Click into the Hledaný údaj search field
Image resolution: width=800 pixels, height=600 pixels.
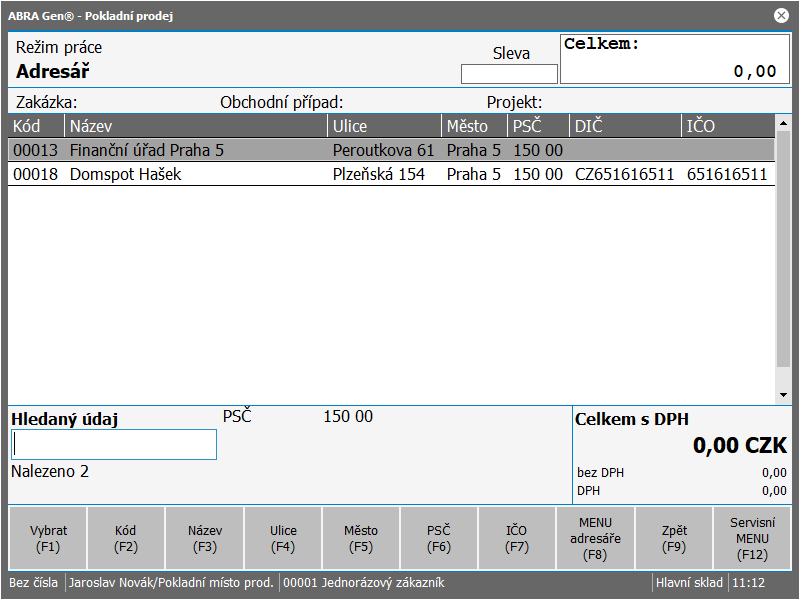[x=114, y=445]
